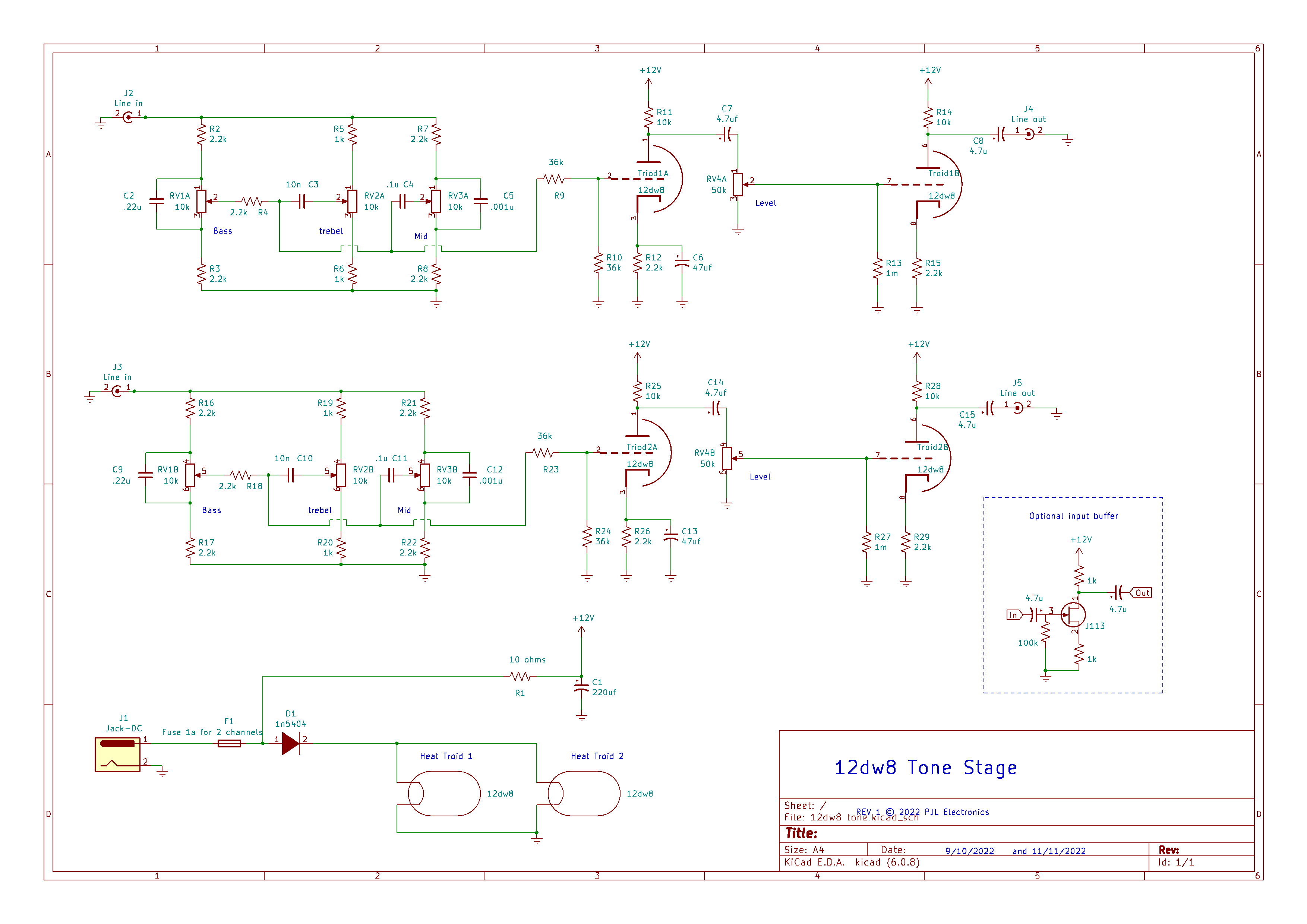Click the Heat Troid 1 heater symbol
The width and height of the screenshot is (1307, 924).
tap(445, 793)
